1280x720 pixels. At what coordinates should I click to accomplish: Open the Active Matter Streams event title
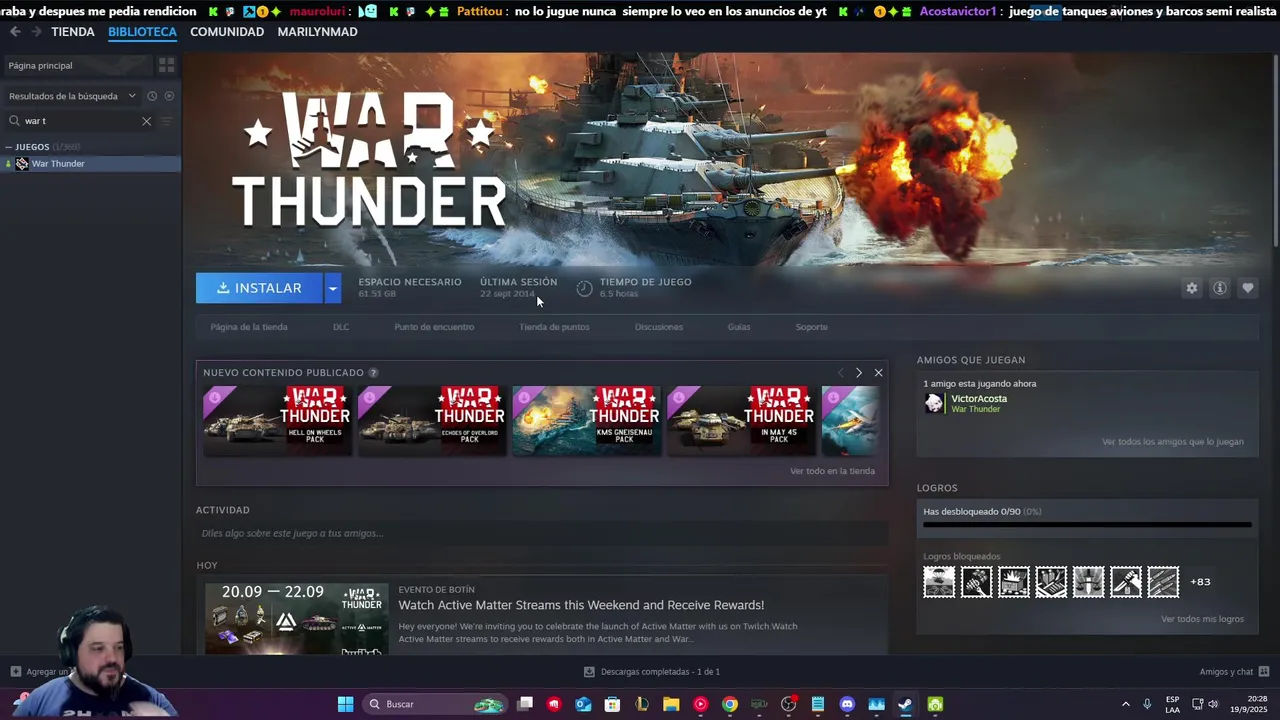[x=581, y=605]
